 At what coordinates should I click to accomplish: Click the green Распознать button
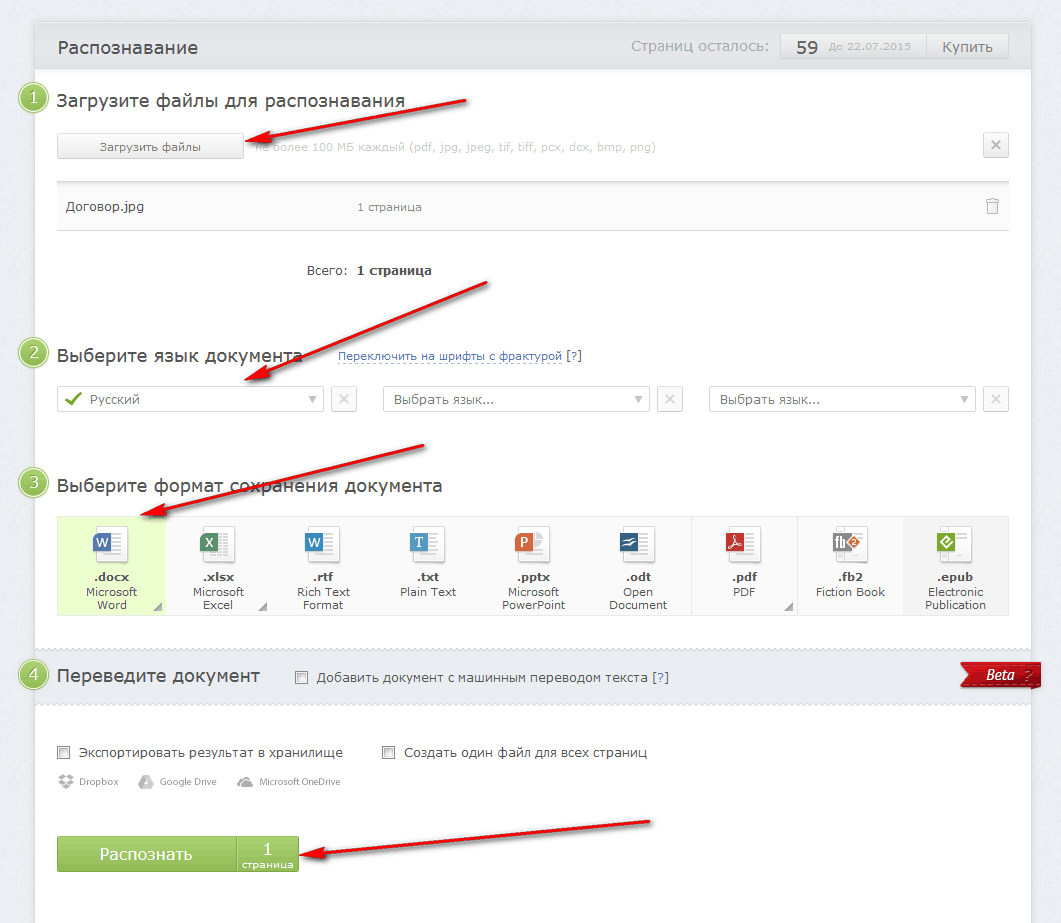click(x=178, y=854)
